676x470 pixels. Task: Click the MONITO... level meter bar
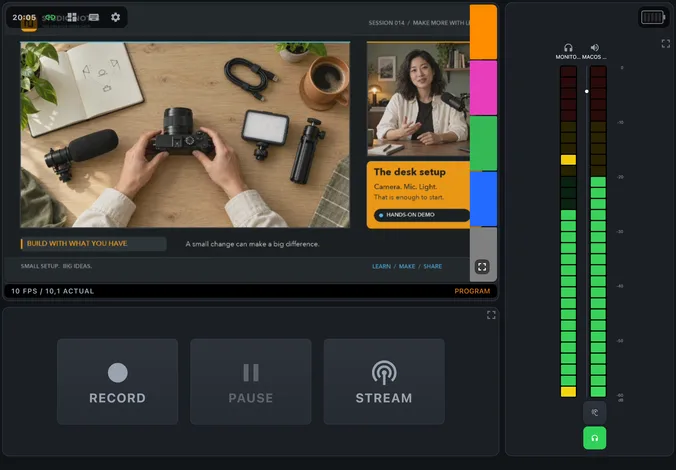tap(568, 231)
